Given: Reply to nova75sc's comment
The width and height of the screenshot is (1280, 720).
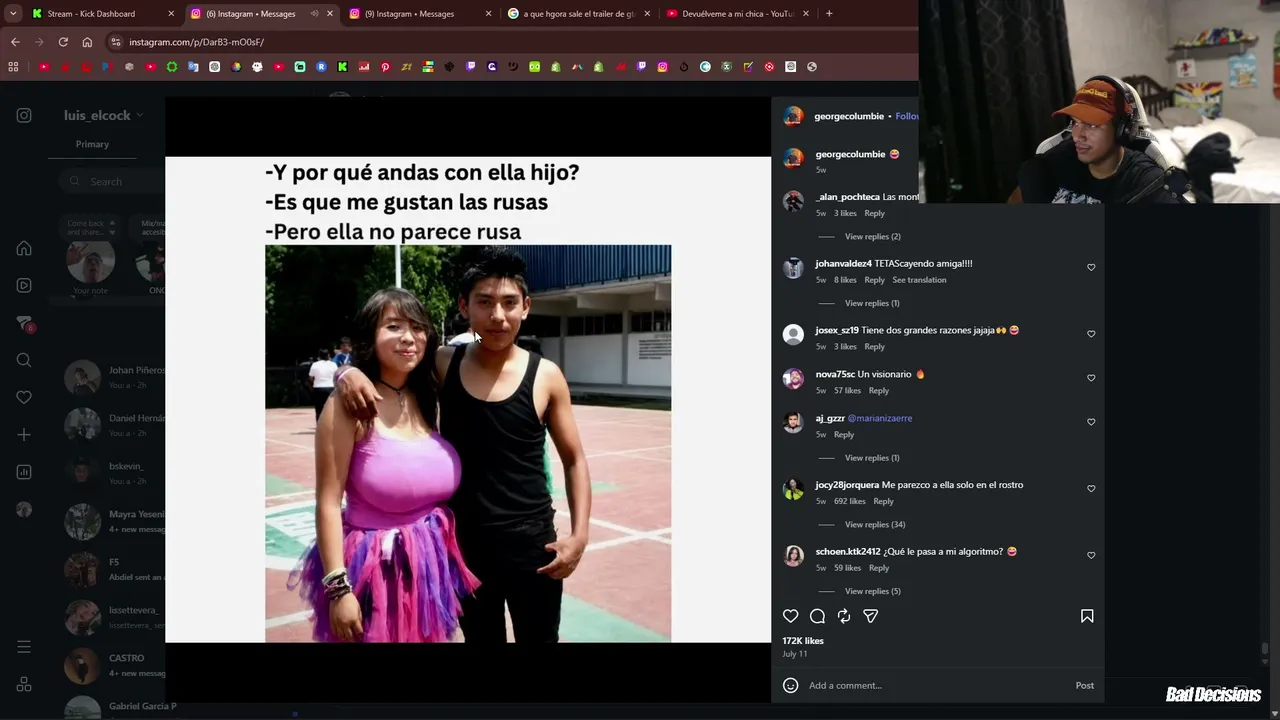Looking at the screenshot, I should (878, 391).
